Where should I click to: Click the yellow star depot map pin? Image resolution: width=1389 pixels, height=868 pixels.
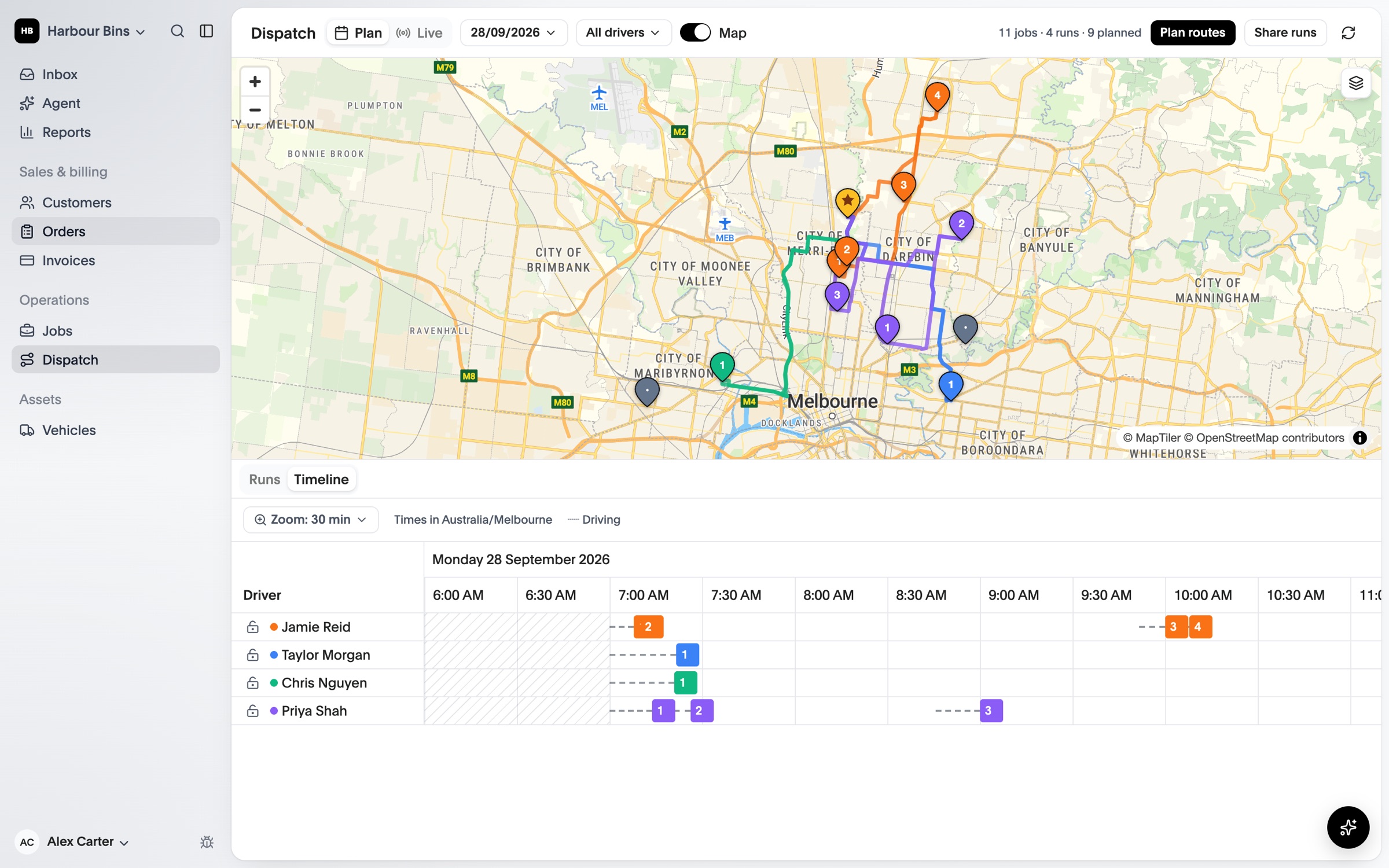(847, 202)
